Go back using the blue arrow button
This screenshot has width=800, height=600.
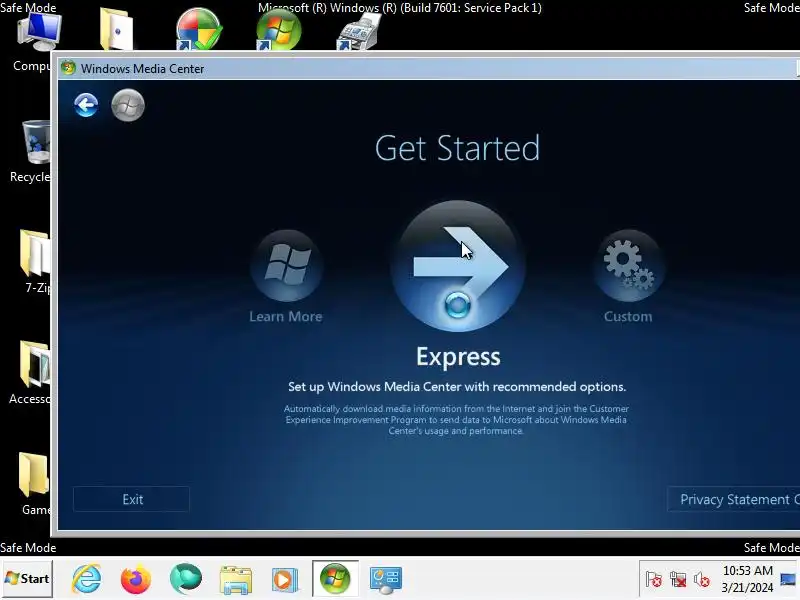click(86, 106)
